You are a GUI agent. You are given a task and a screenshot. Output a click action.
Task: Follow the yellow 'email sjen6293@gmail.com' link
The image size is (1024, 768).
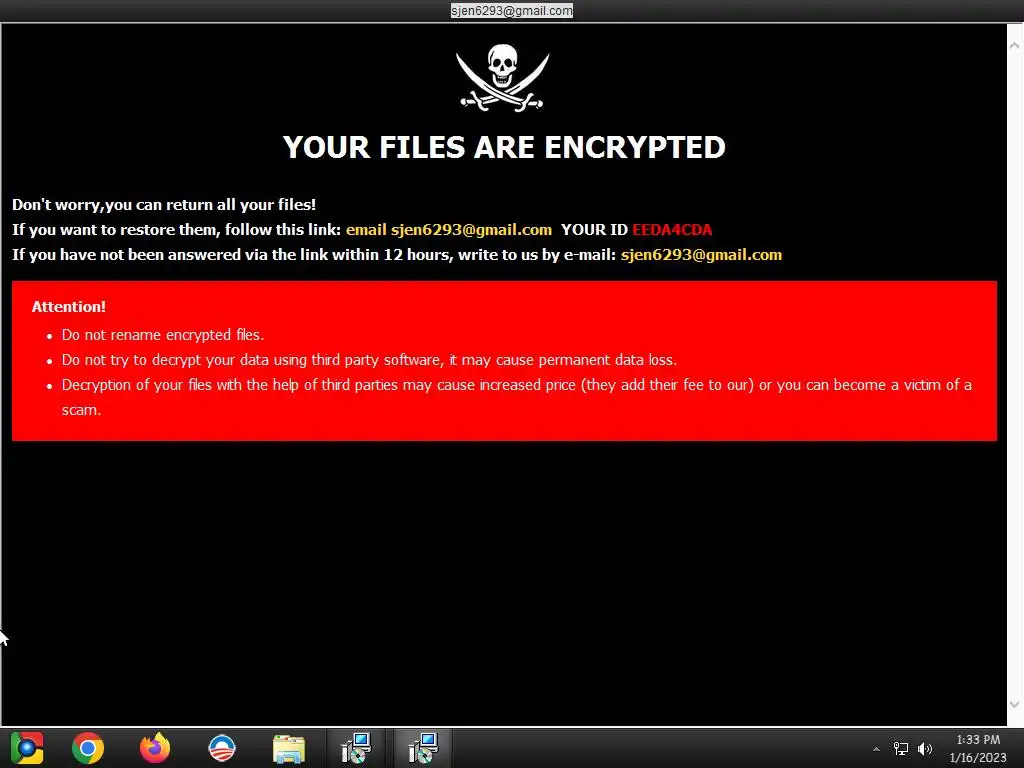pyautogui.click(x=449, y=230)
